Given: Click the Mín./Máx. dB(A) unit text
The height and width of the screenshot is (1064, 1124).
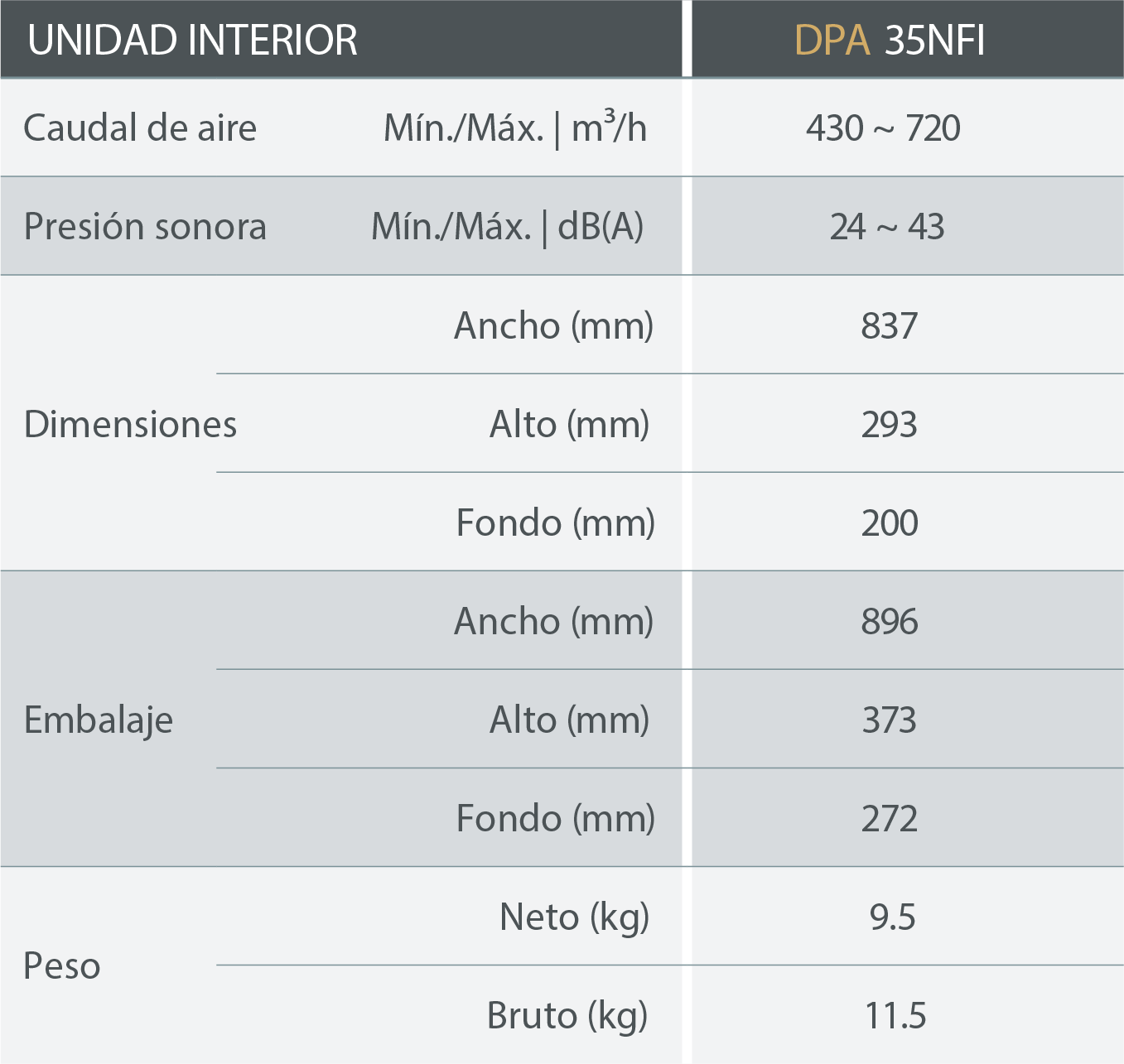Looking at the screenshot, I should point(507,227).
